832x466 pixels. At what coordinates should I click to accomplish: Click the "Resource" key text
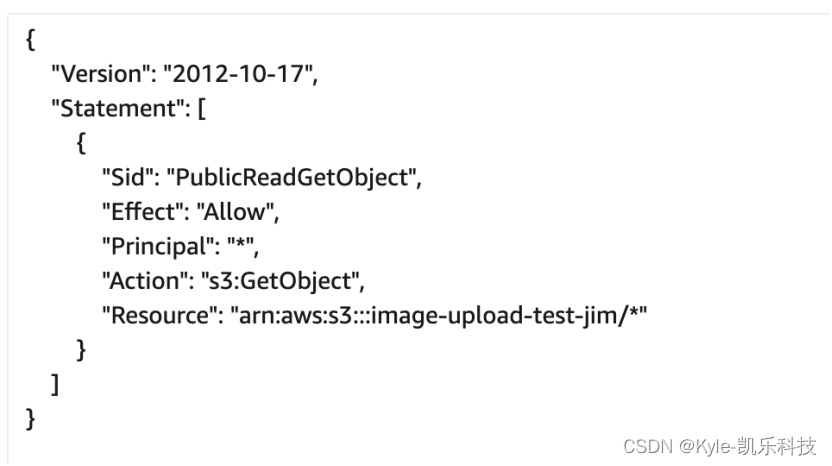point(155,315)
